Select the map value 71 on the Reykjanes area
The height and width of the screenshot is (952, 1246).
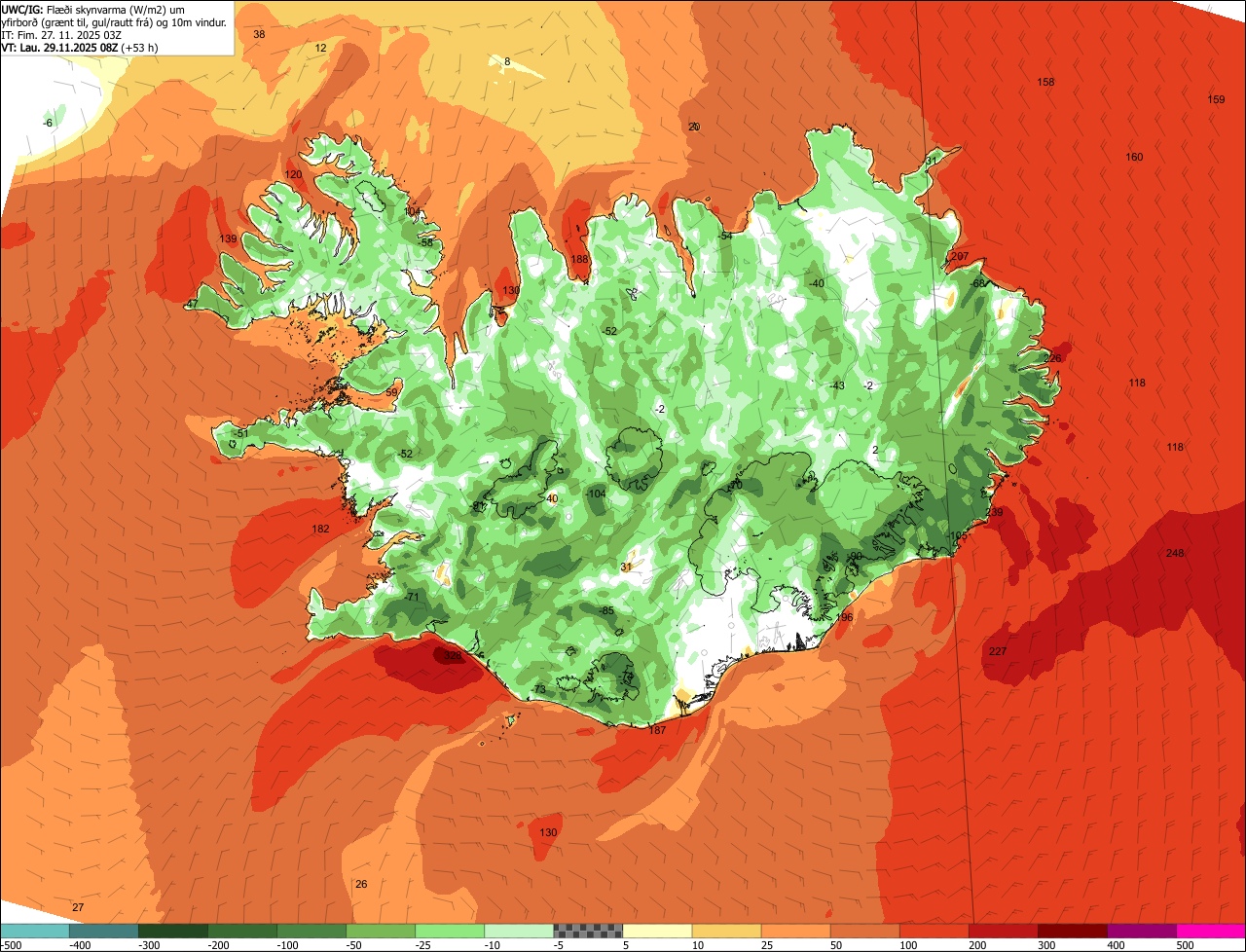coord(413,597)
